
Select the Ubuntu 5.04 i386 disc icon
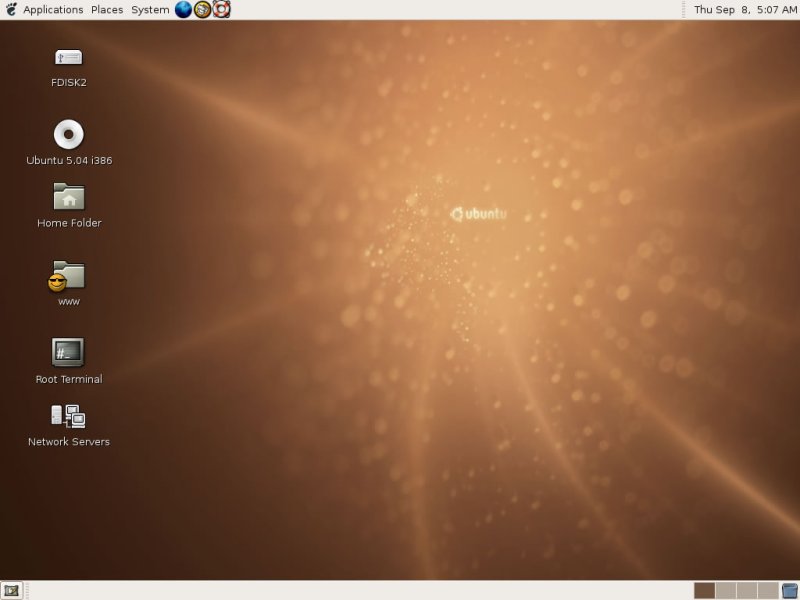pyautogui.click(x=68, y=134)
